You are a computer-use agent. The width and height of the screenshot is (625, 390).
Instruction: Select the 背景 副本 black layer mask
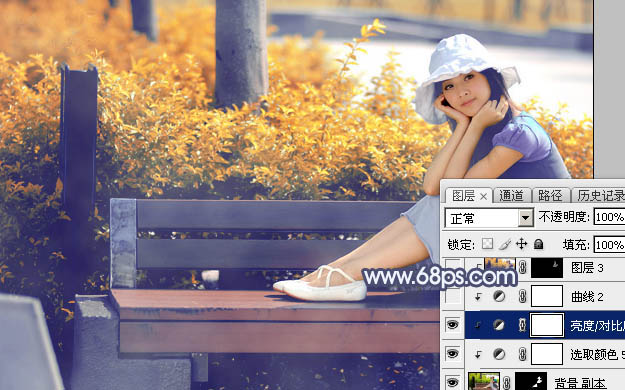pos(531,381)
